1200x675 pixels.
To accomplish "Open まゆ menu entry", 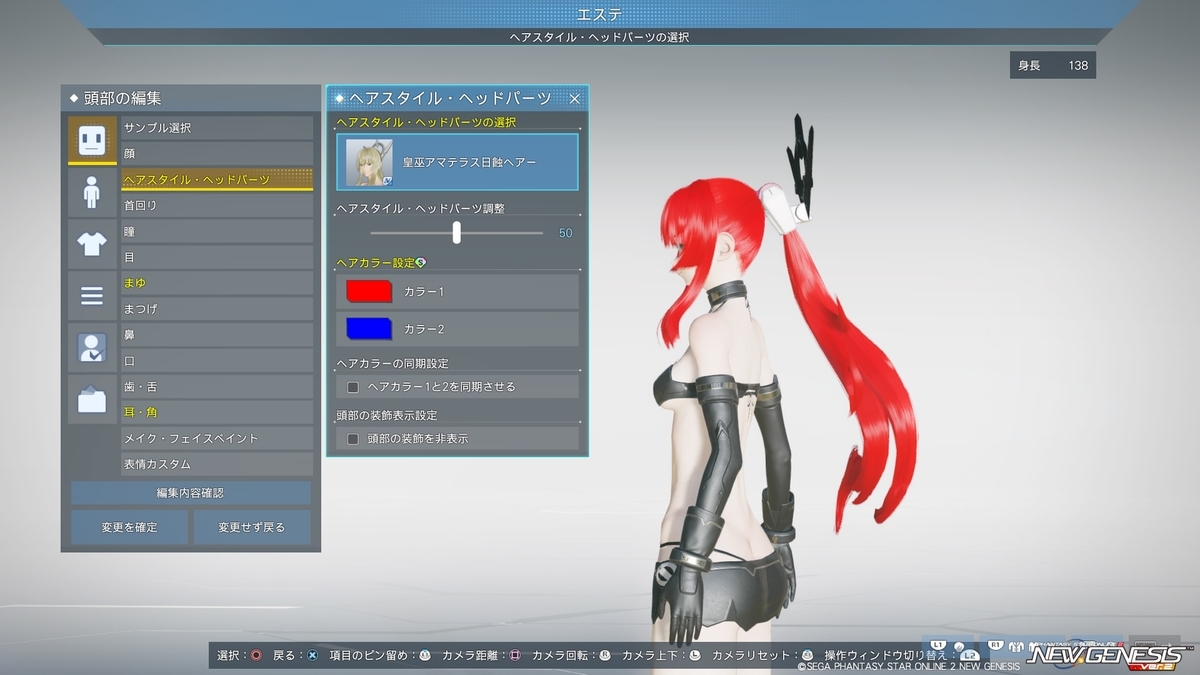I will [x=217, y=283].
